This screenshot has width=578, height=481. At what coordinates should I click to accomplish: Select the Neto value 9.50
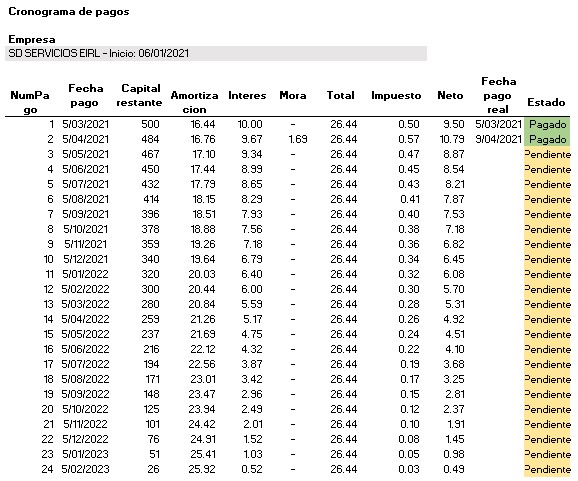point(454,124)
